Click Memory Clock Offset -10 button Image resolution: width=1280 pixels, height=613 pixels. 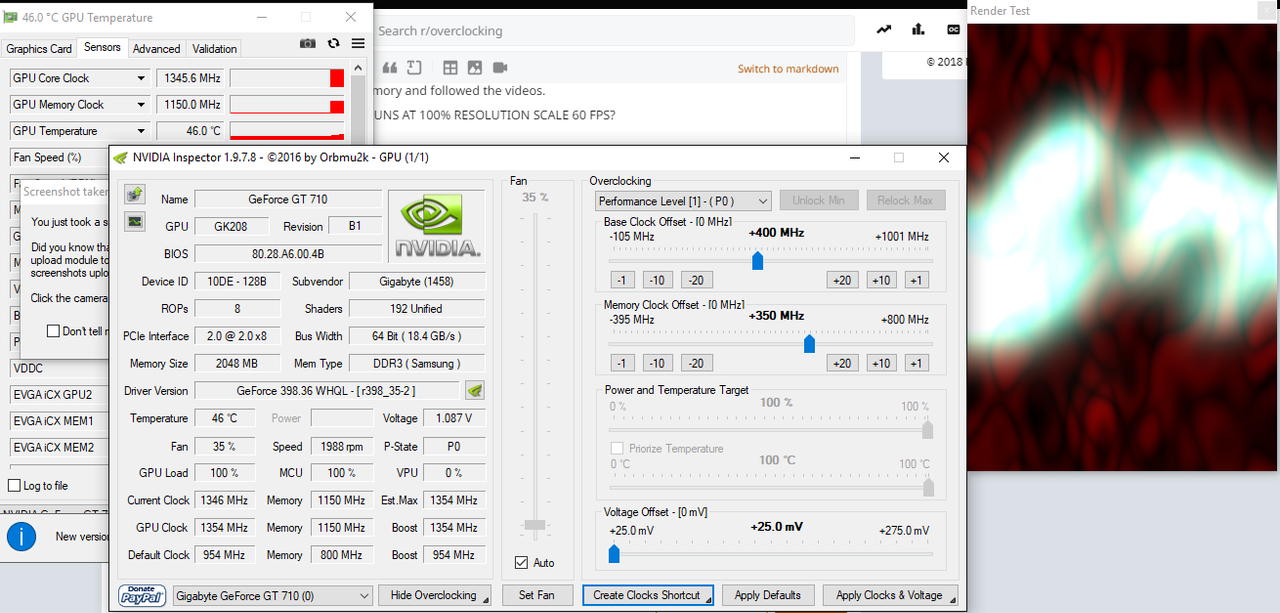pos(657,363)
